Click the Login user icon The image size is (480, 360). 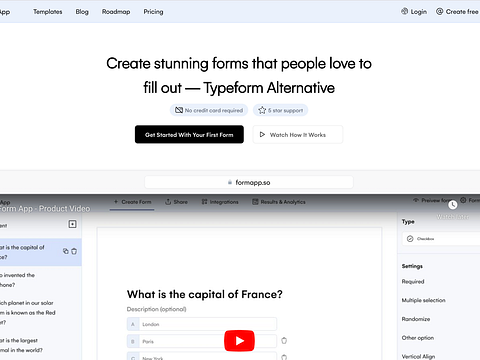[404, 11]
